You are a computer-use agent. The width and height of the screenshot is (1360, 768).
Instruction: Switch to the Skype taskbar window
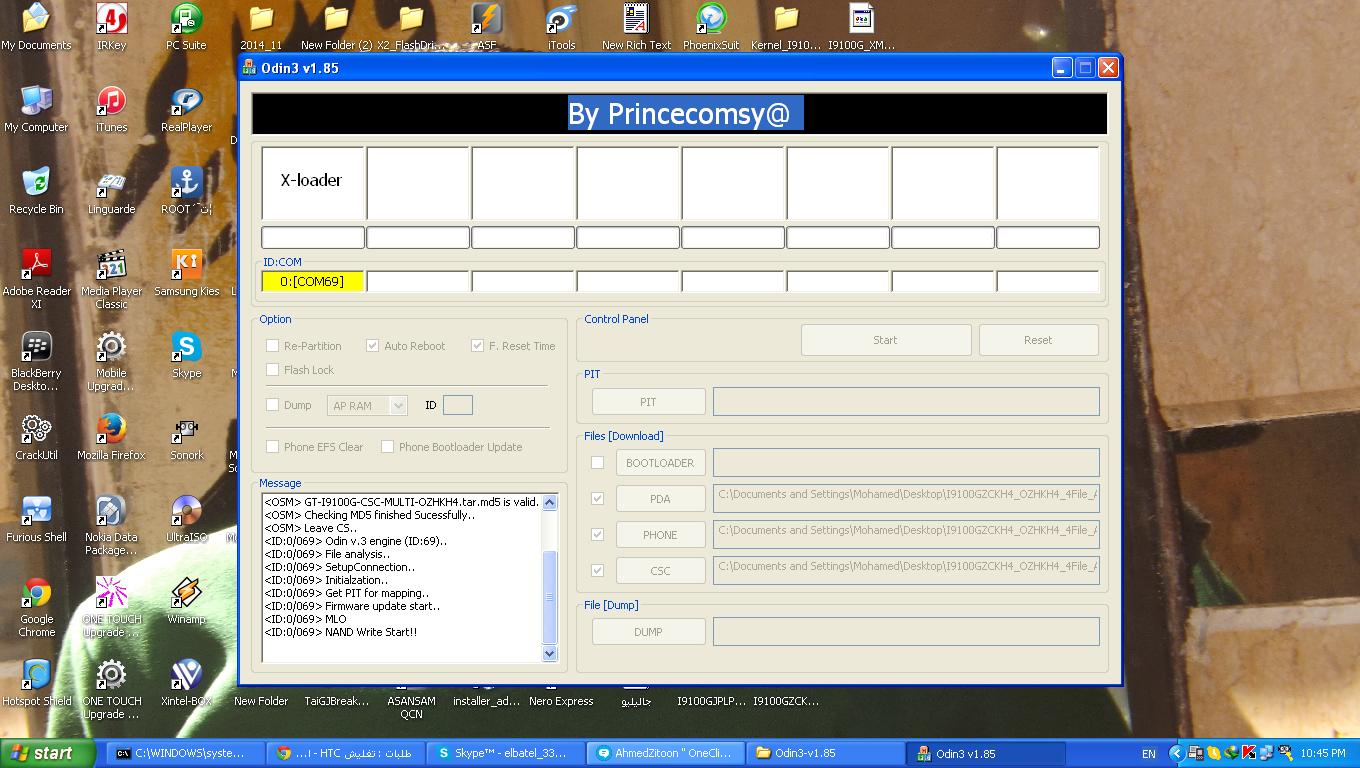(x=506, y=754)
